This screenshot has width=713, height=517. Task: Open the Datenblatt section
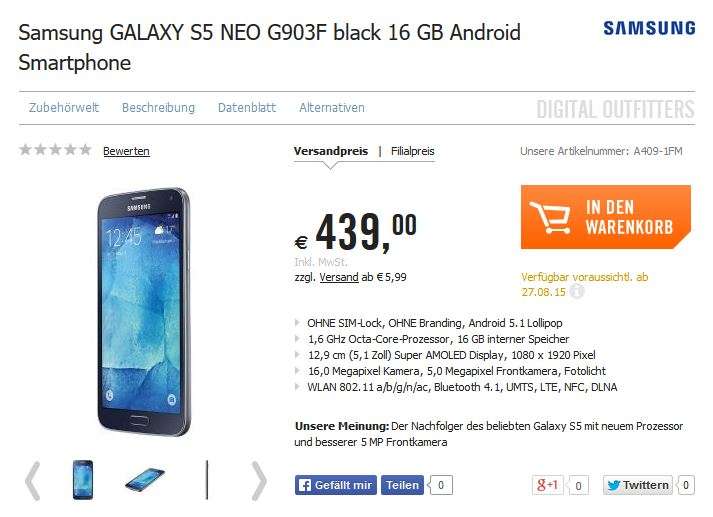pos(246,108)
